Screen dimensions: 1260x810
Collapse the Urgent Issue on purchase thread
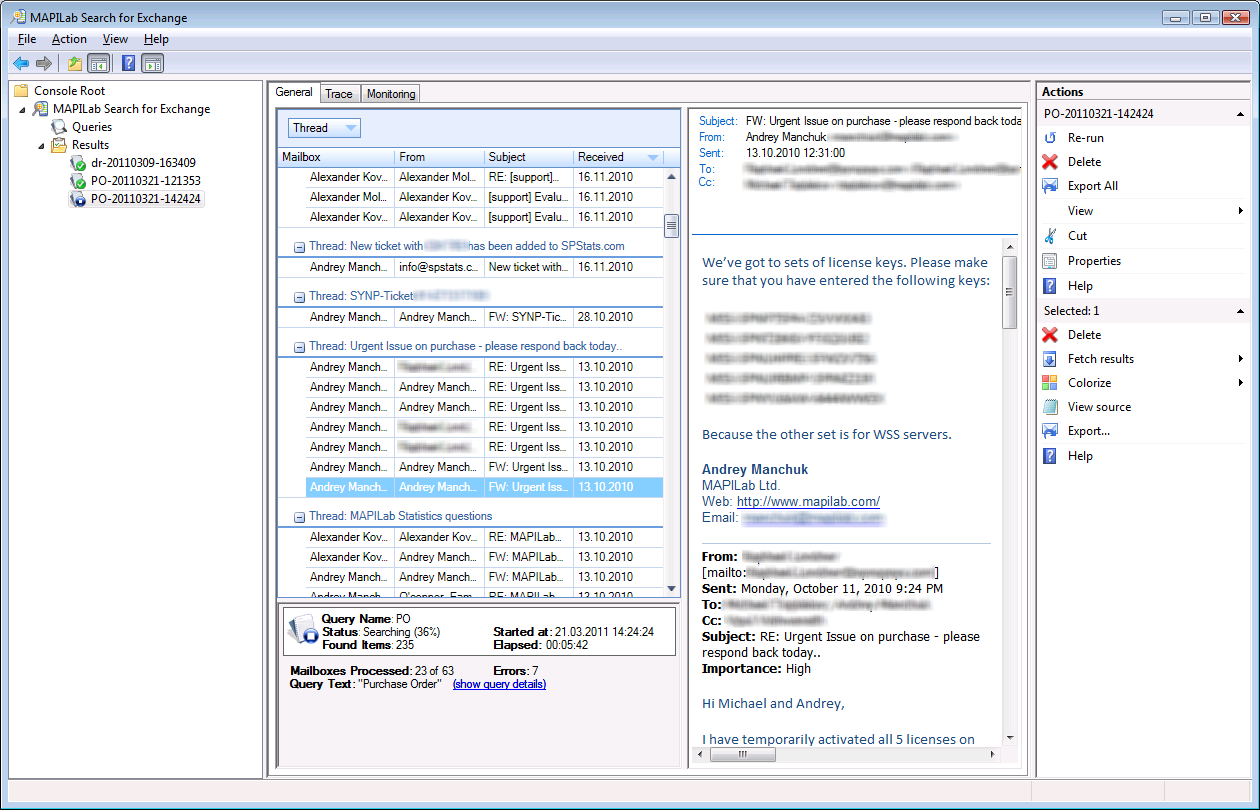pyautogui.click(x=299, y=347)
